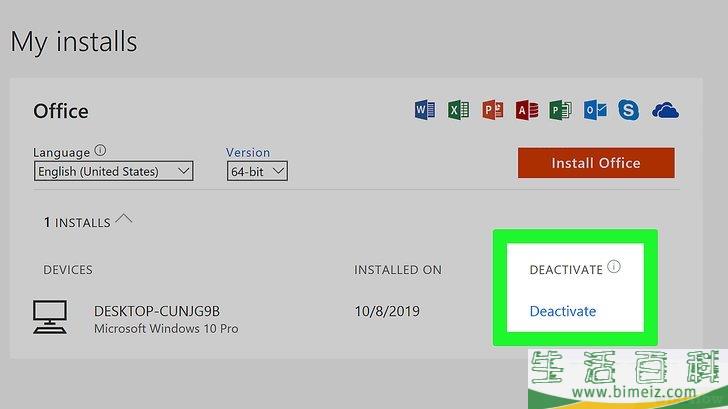Open the Language dropdown English (United States)

(113, 171)
